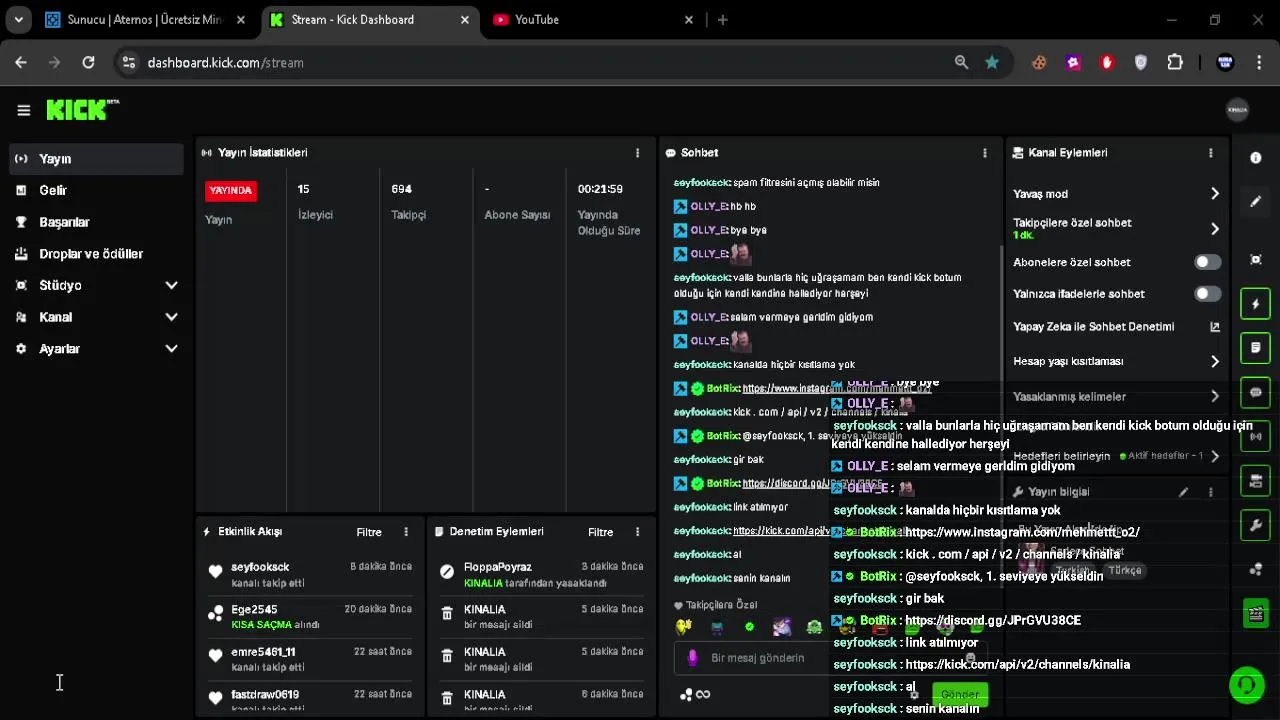
Task: Switch to the YouTube browser tab
Action: [x=594, y=20]
